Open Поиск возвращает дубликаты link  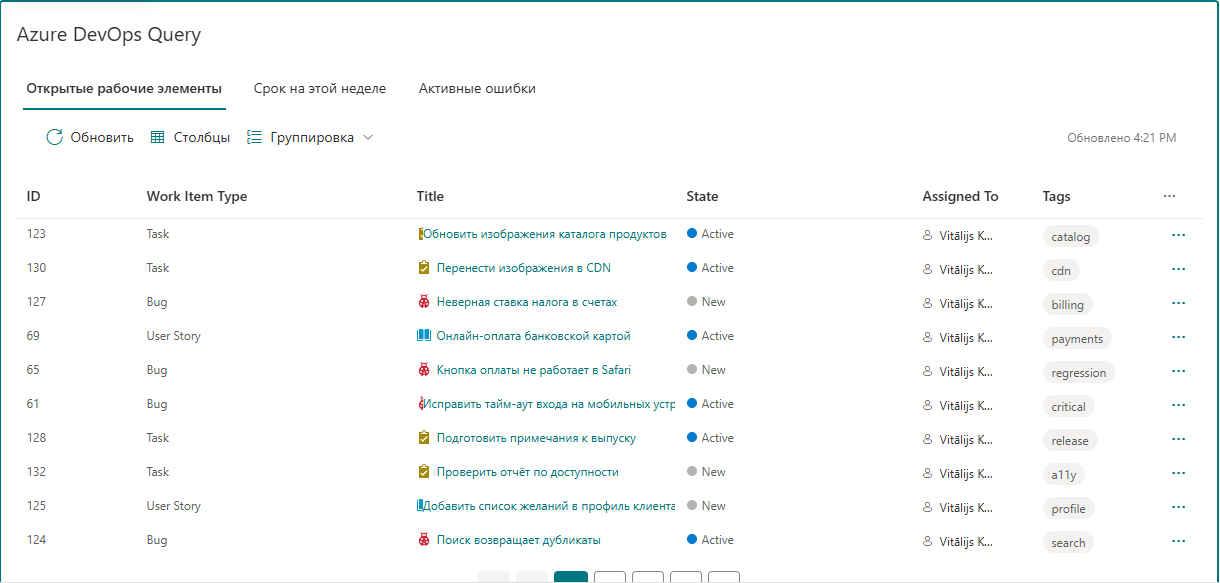519,540
